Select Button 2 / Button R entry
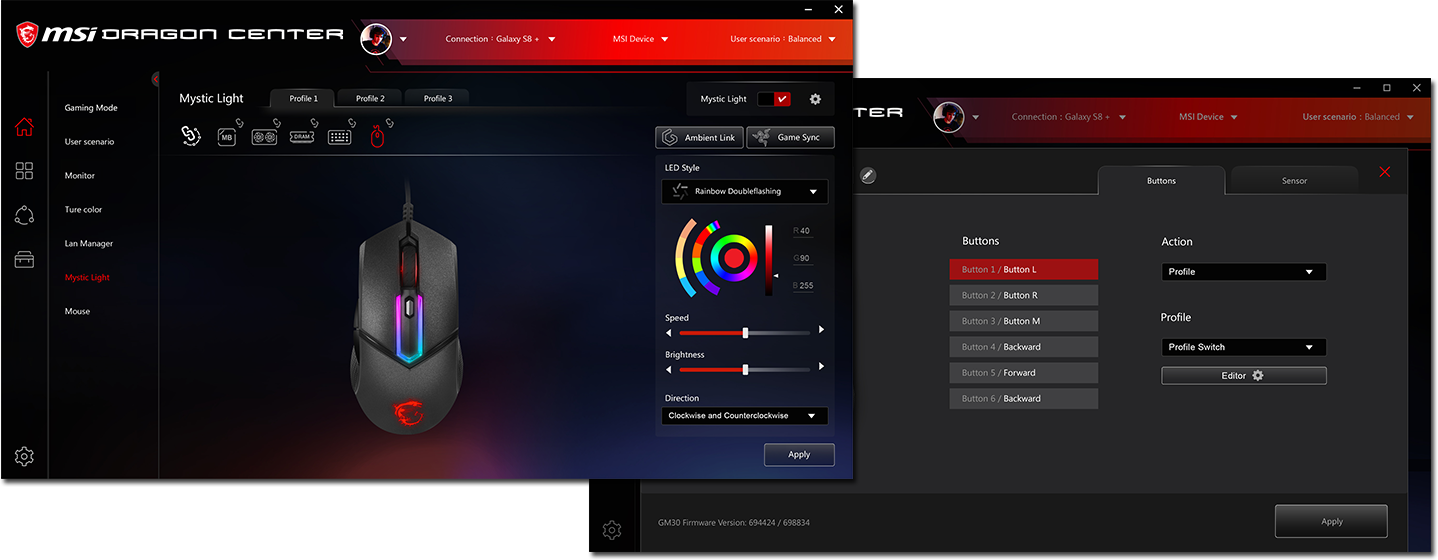 (1023, 295)
